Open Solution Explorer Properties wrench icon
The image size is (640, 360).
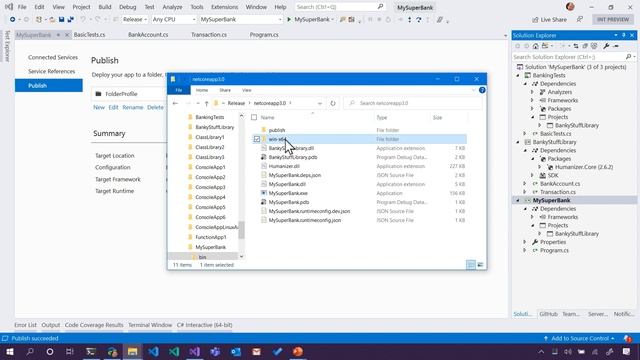point(606,46)
